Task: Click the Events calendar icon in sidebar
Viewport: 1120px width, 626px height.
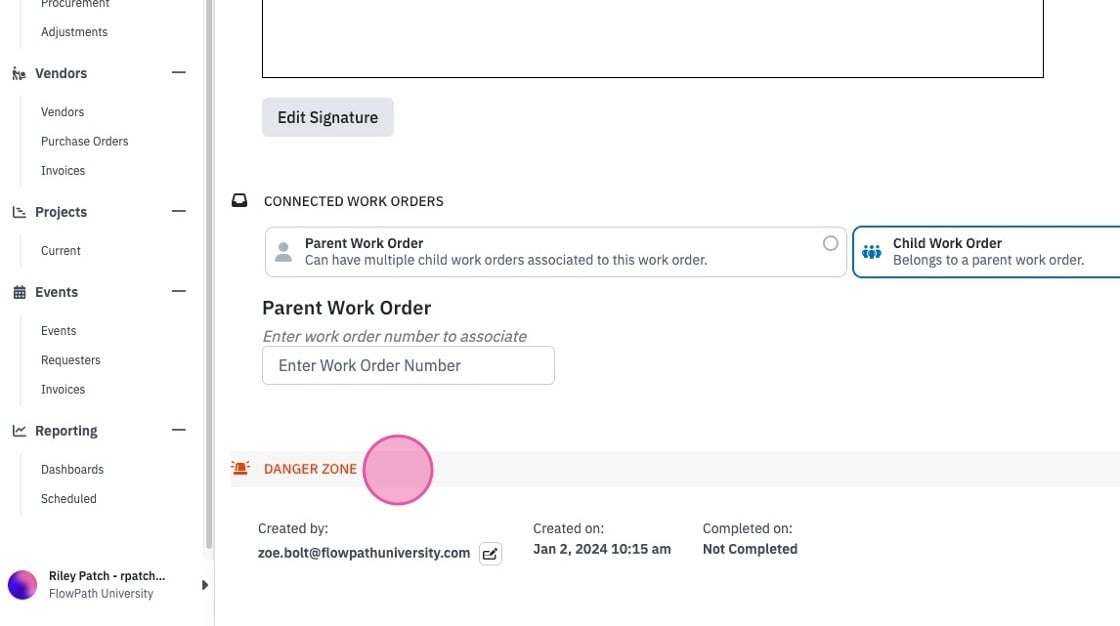Action: pos(19,292)
